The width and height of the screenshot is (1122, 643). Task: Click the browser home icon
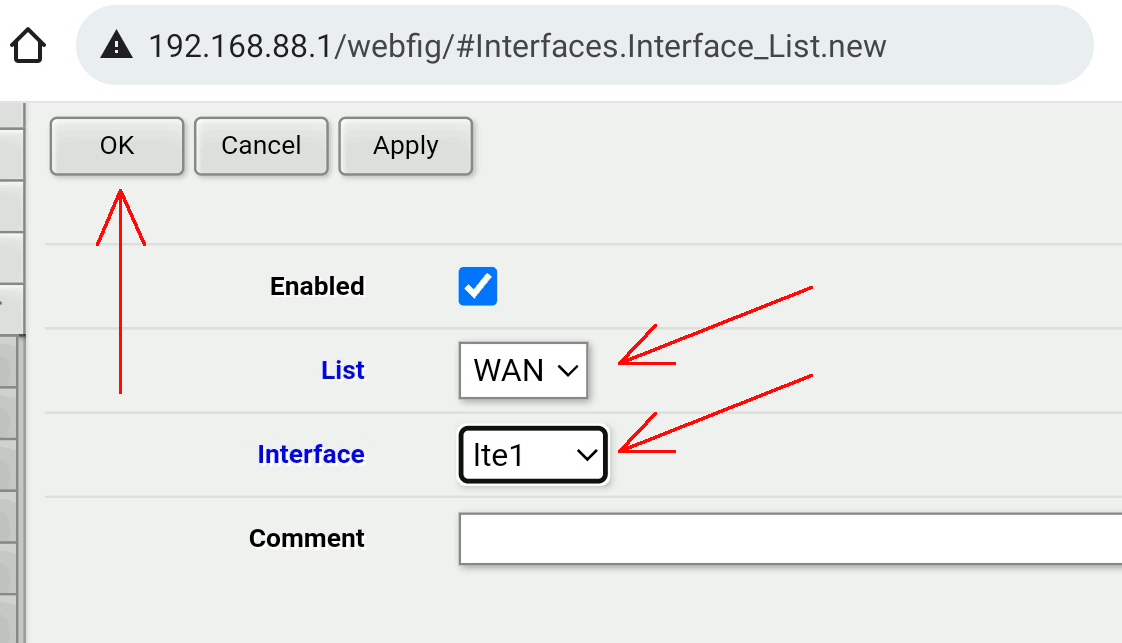click(28, 45)
